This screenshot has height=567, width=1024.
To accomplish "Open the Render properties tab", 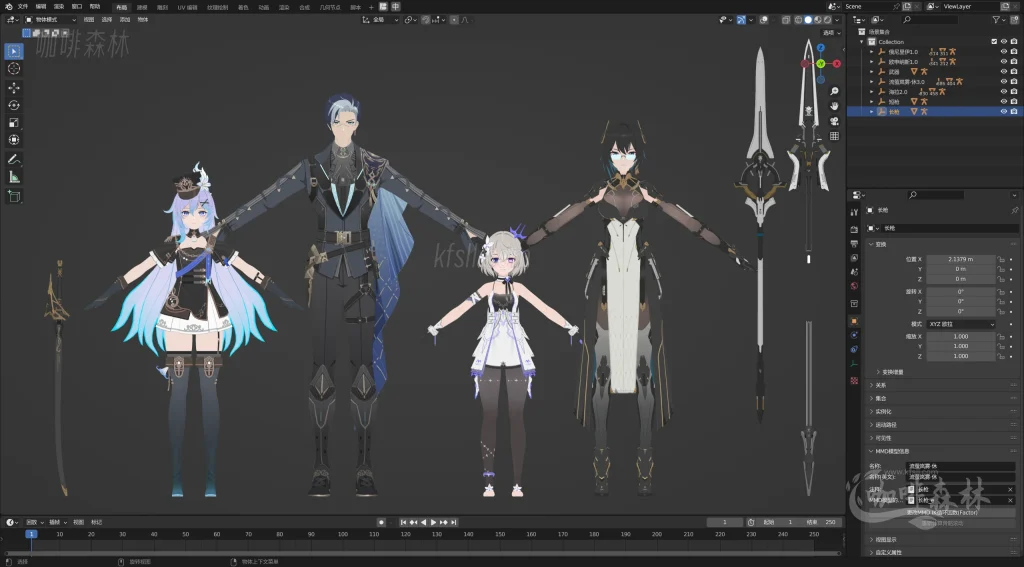I will click(854, 229).
